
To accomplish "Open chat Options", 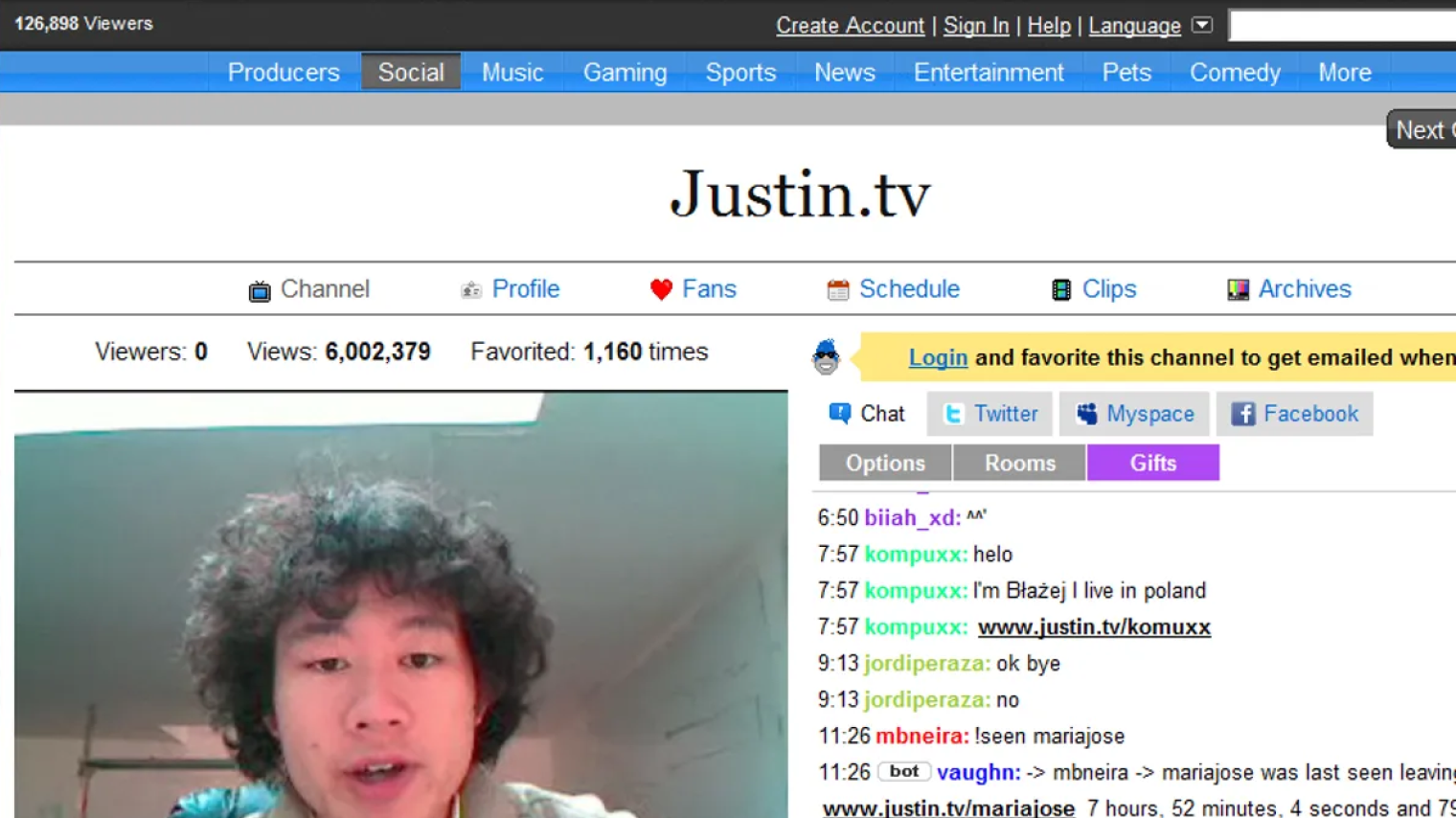I will point(885,463).
